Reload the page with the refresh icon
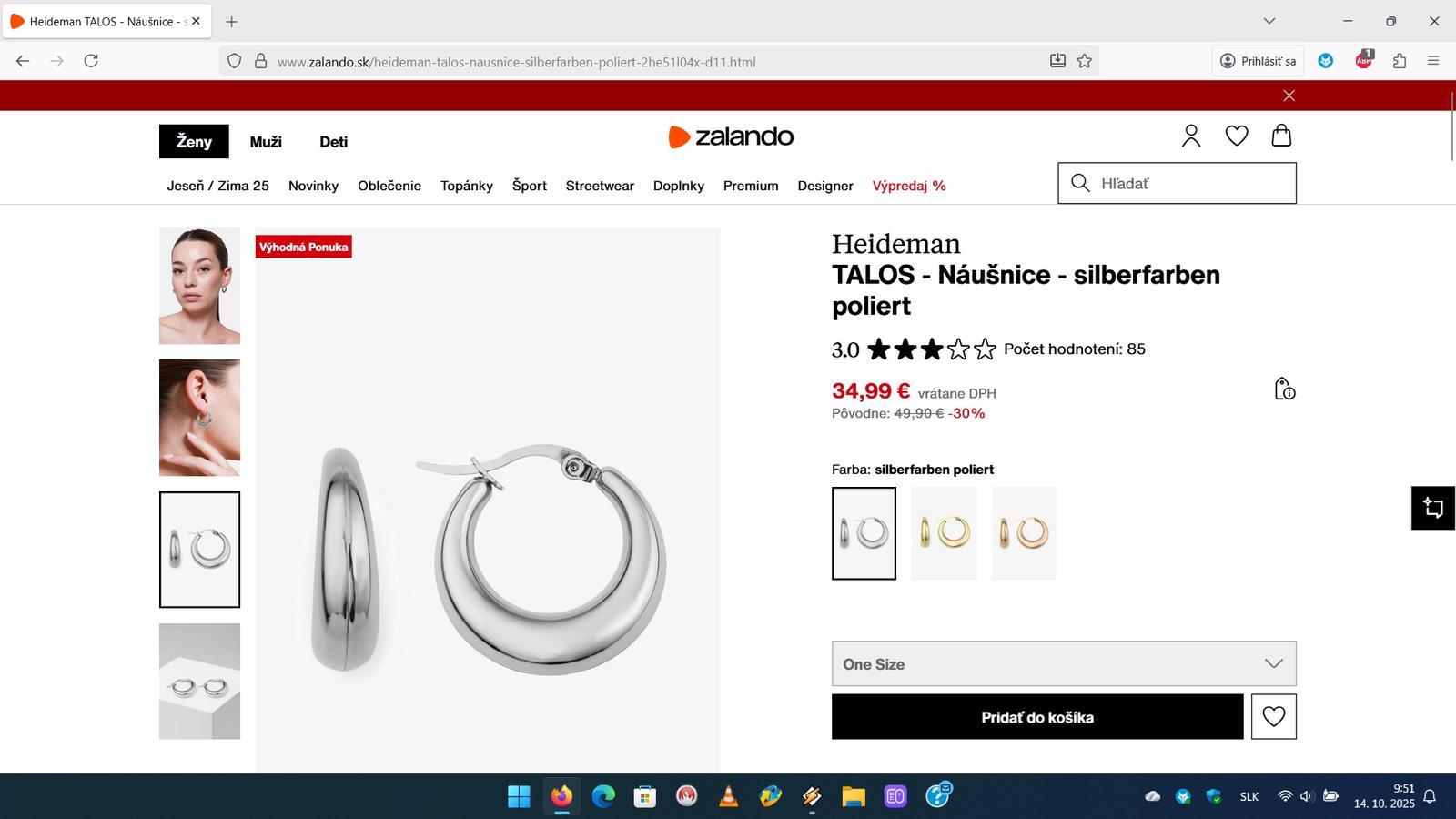1456x819 pixels. [91, 61]
